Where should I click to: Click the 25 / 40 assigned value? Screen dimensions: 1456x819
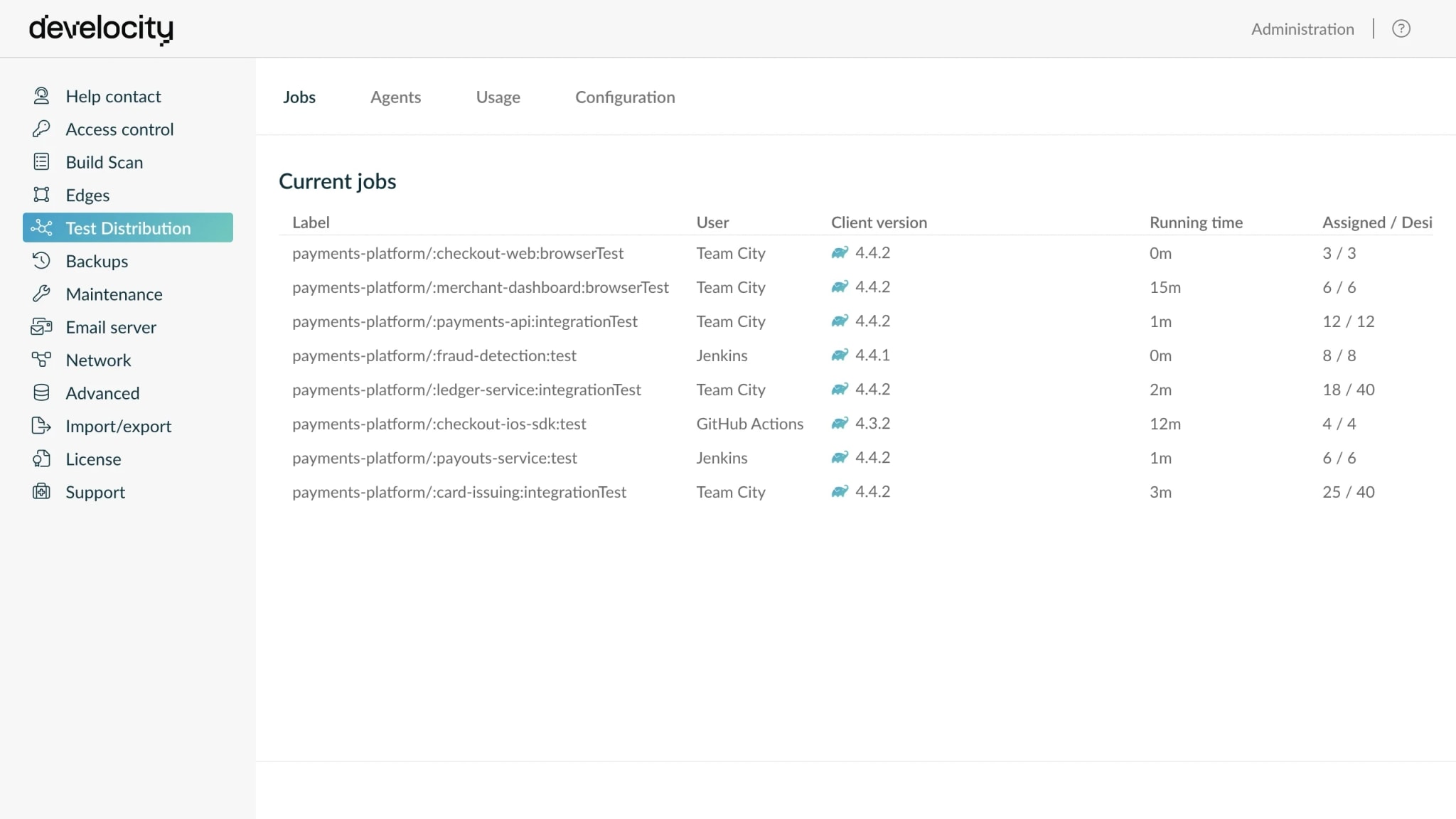click(1348, 492)
